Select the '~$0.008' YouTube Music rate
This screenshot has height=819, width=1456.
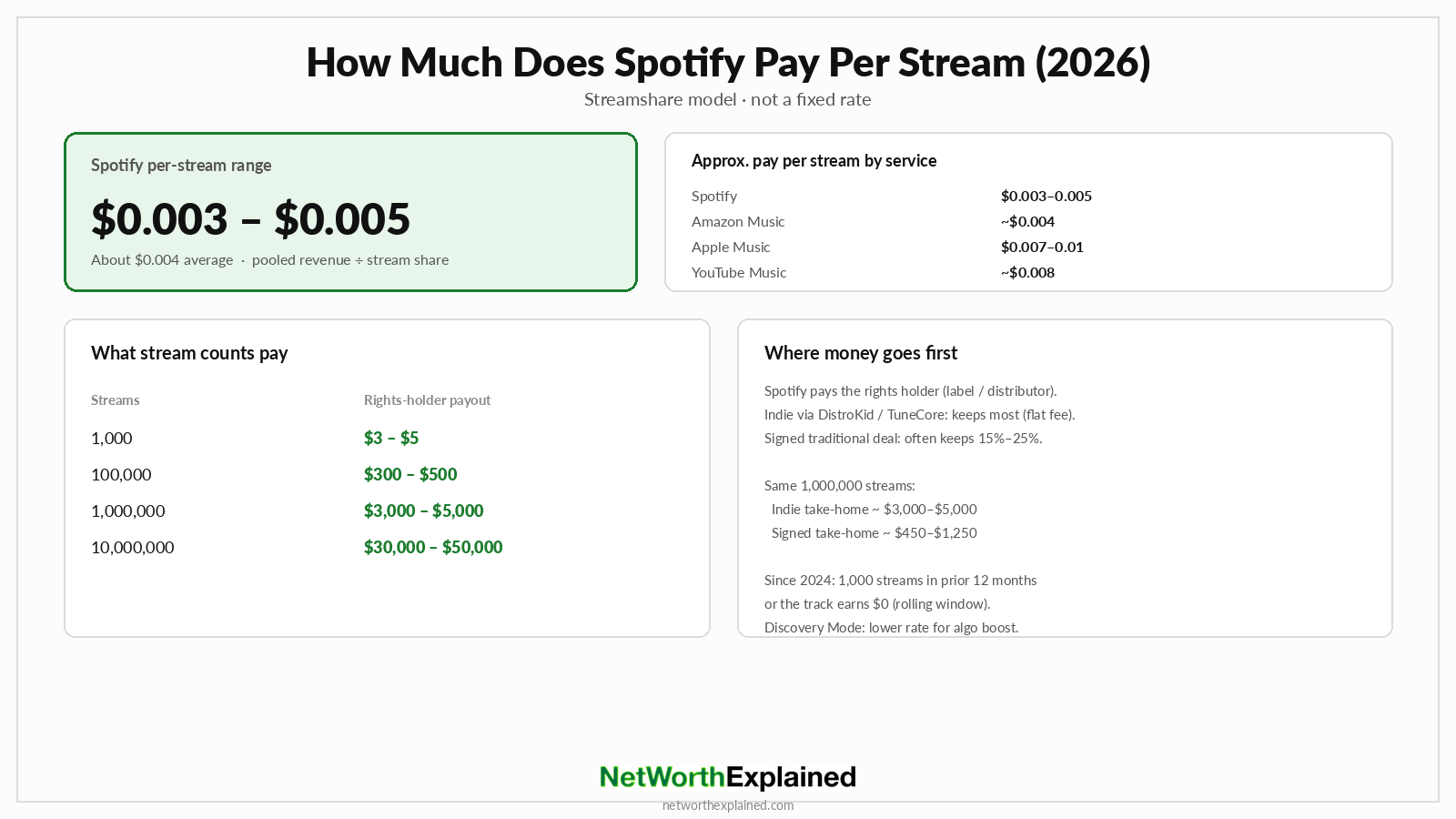point(1028,273)
